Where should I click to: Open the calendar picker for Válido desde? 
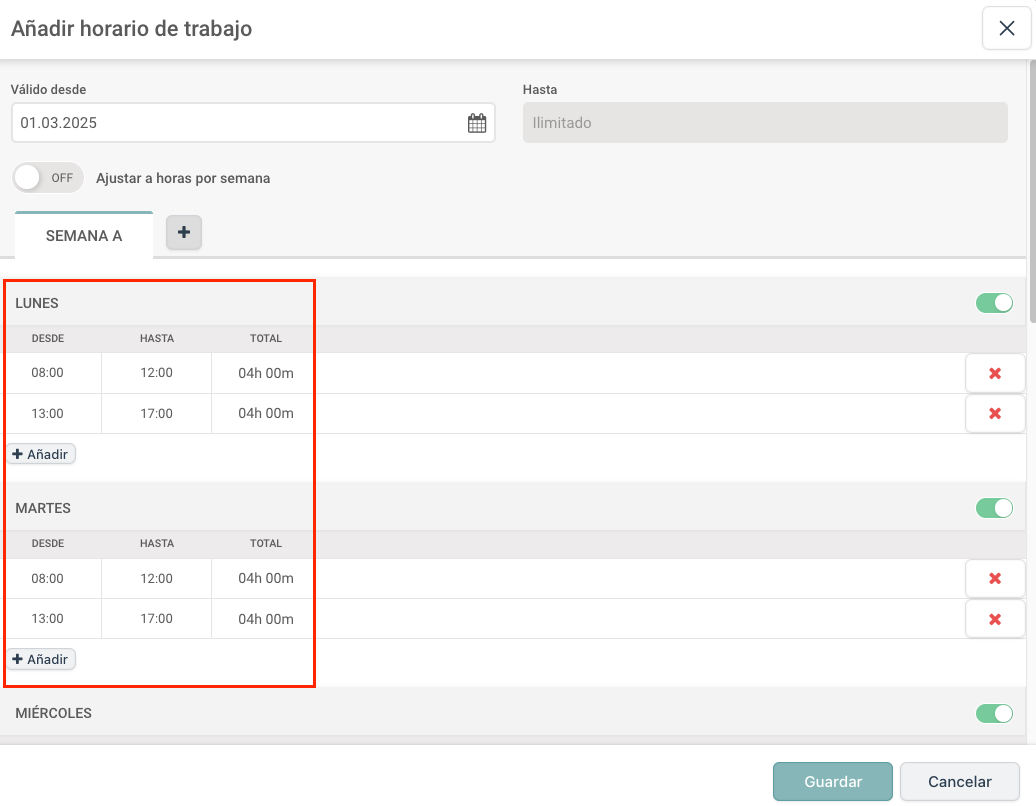[477, 123]
